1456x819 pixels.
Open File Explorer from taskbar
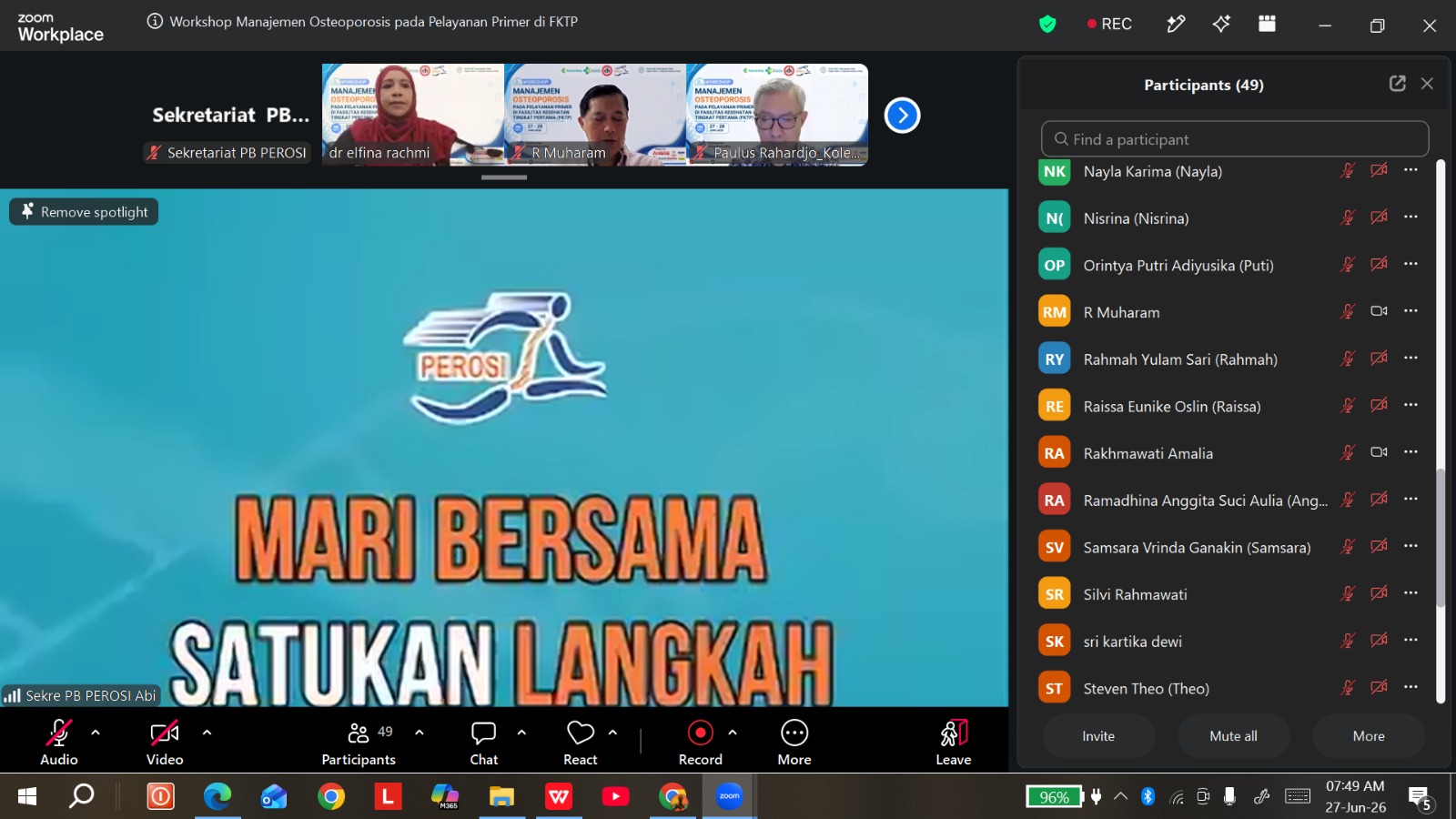[x=501, y=797]
